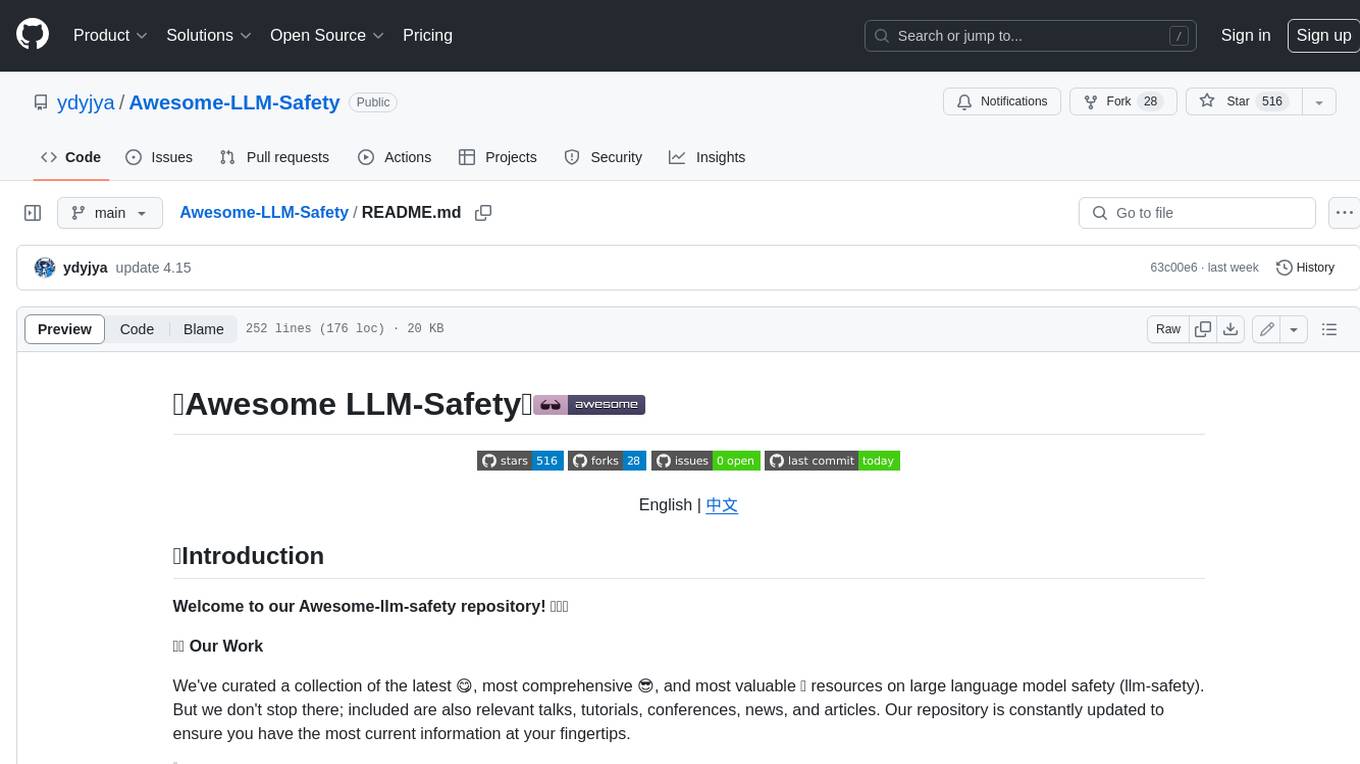Focus the Search or jump to field
Image resolution: width=1360 pixels, height=764 pixels.
(x=1032, y=36)
